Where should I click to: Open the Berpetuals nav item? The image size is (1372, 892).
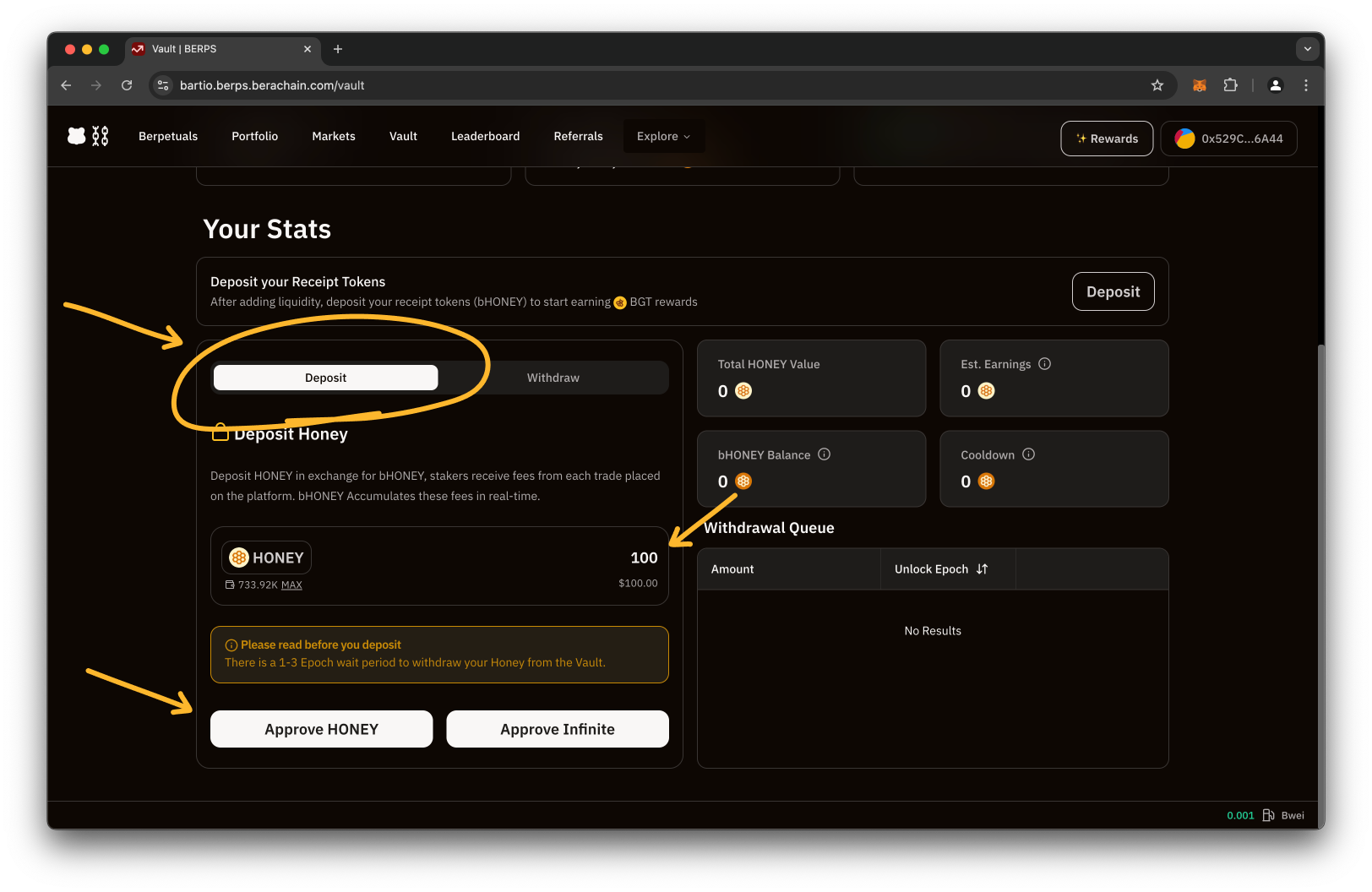(168, 136)
